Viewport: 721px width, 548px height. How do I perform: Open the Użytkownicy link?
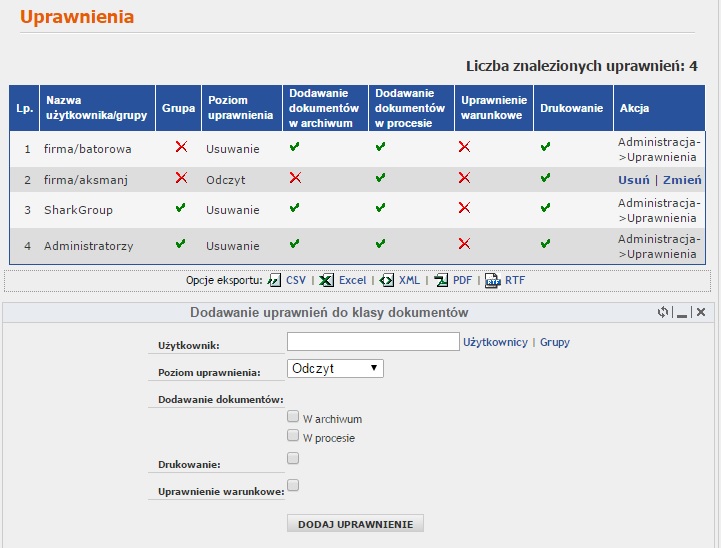click(495, 342)
